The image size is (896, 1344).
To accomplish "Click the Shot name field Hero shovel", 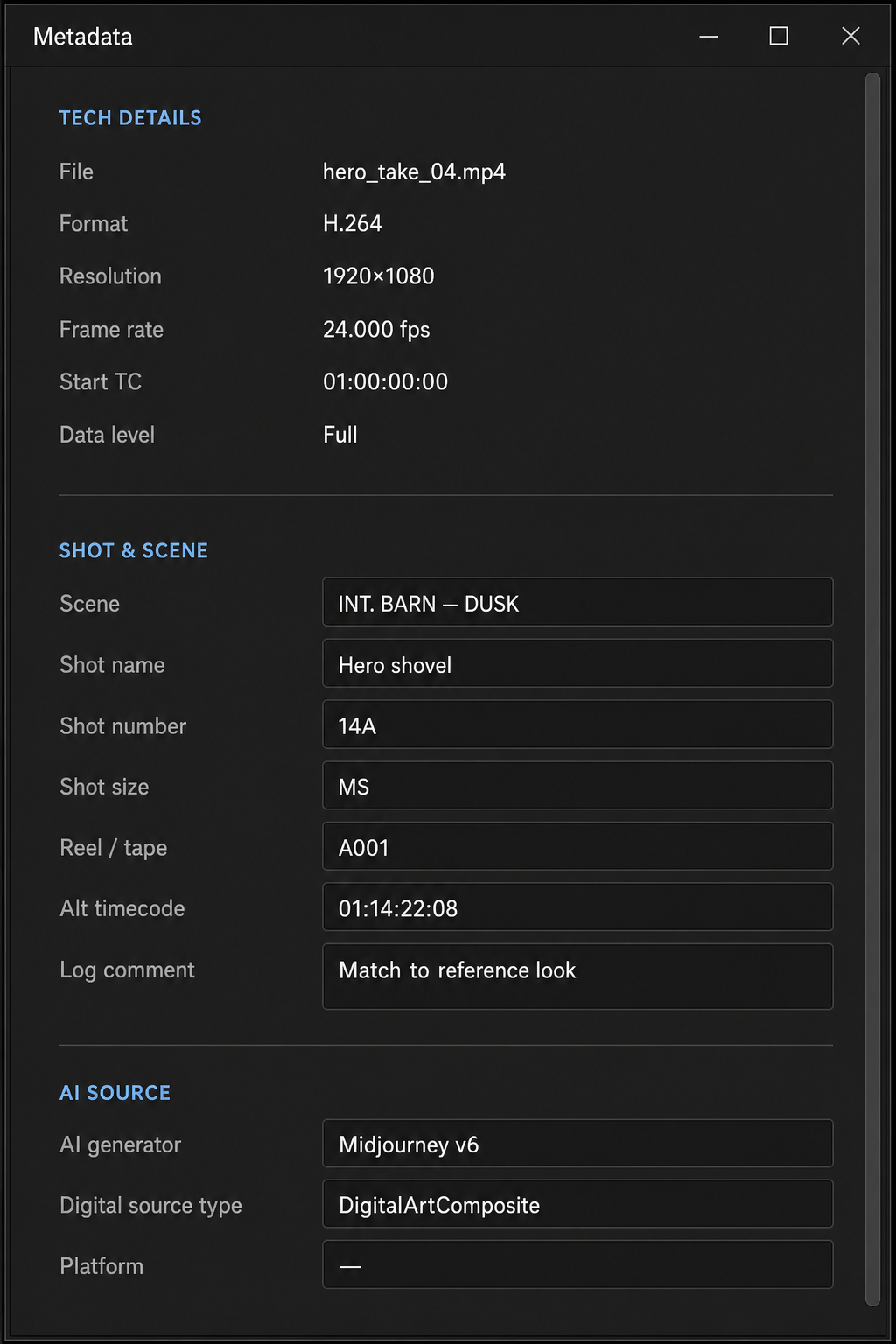I will (577, 663).
